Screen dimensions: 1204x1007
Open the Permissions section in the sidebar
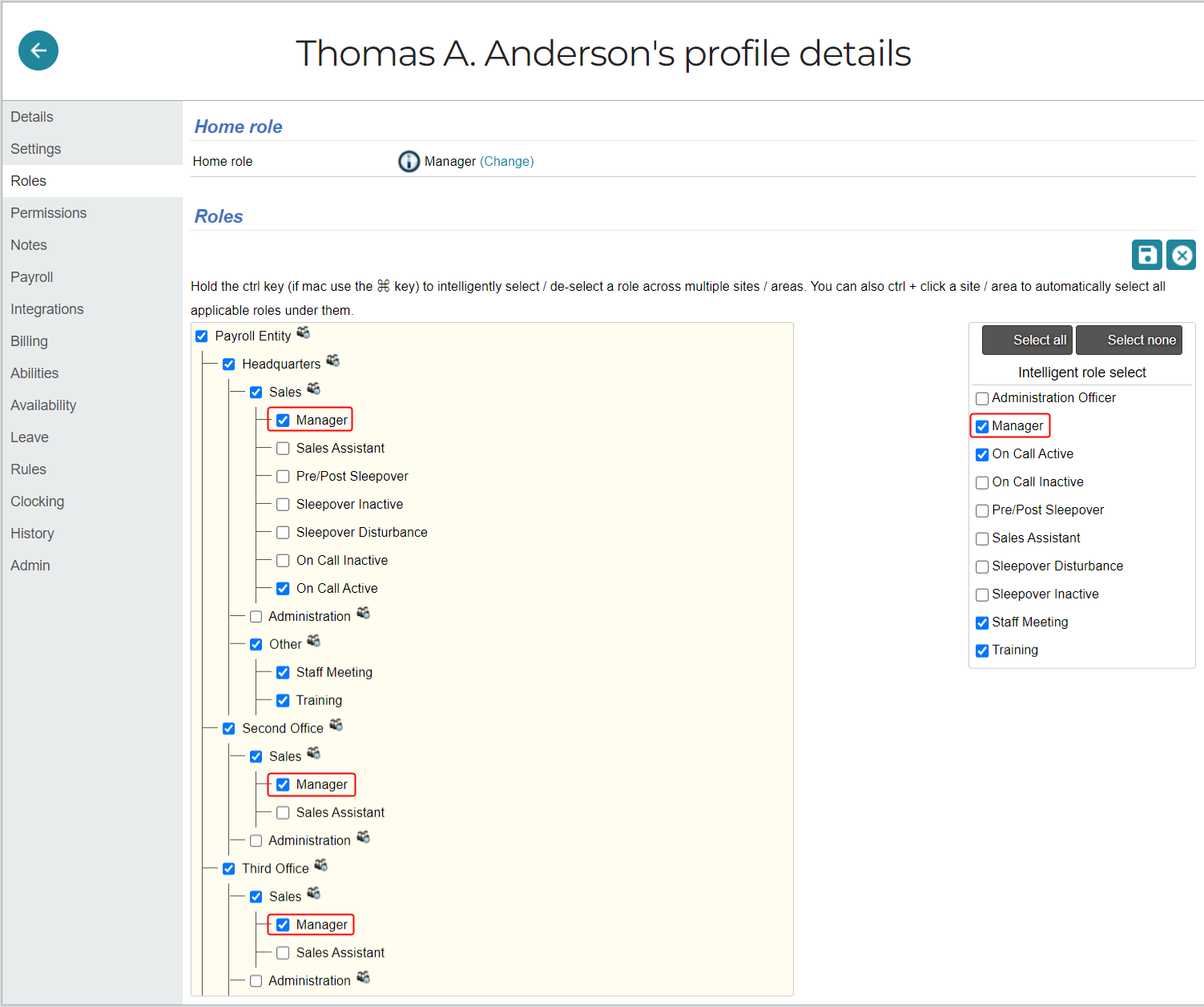point(48,212)
